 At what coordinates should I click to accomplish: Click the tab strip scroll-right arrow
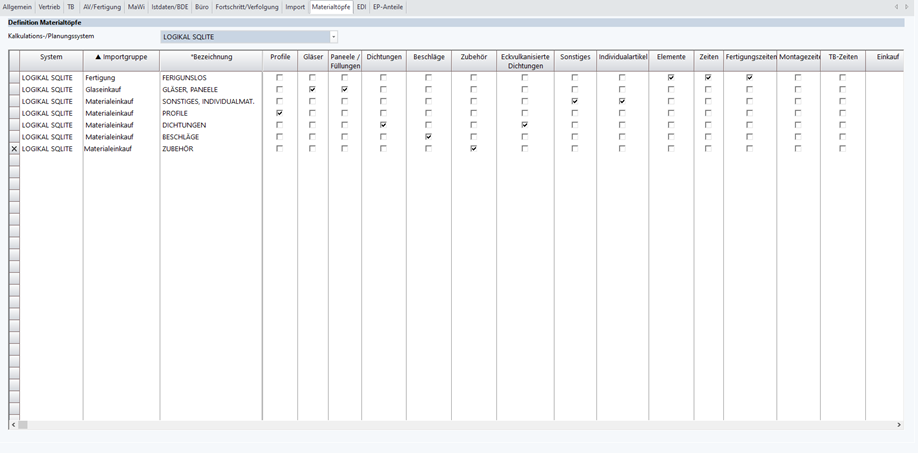[x=907, y=7]
